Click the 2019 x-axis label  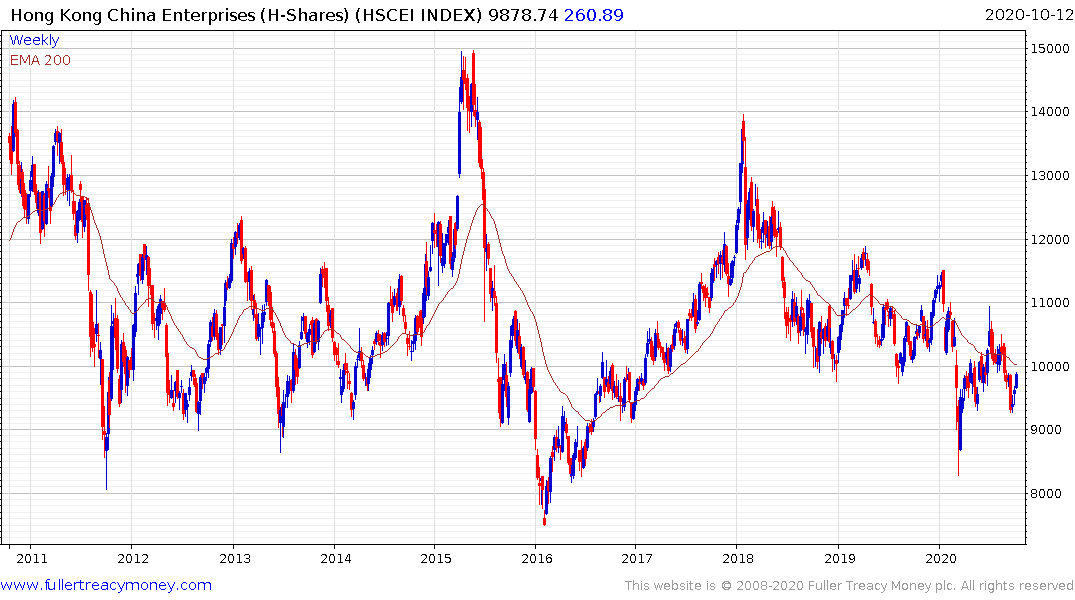[x=840, y=558]
